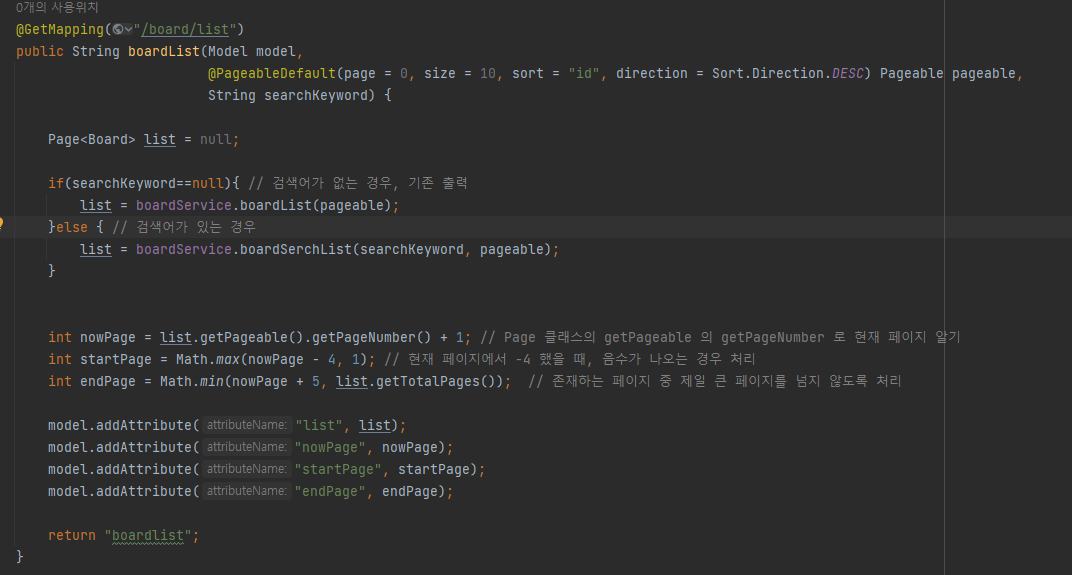Click the searchKeyword==null condition

pos(148,183)
